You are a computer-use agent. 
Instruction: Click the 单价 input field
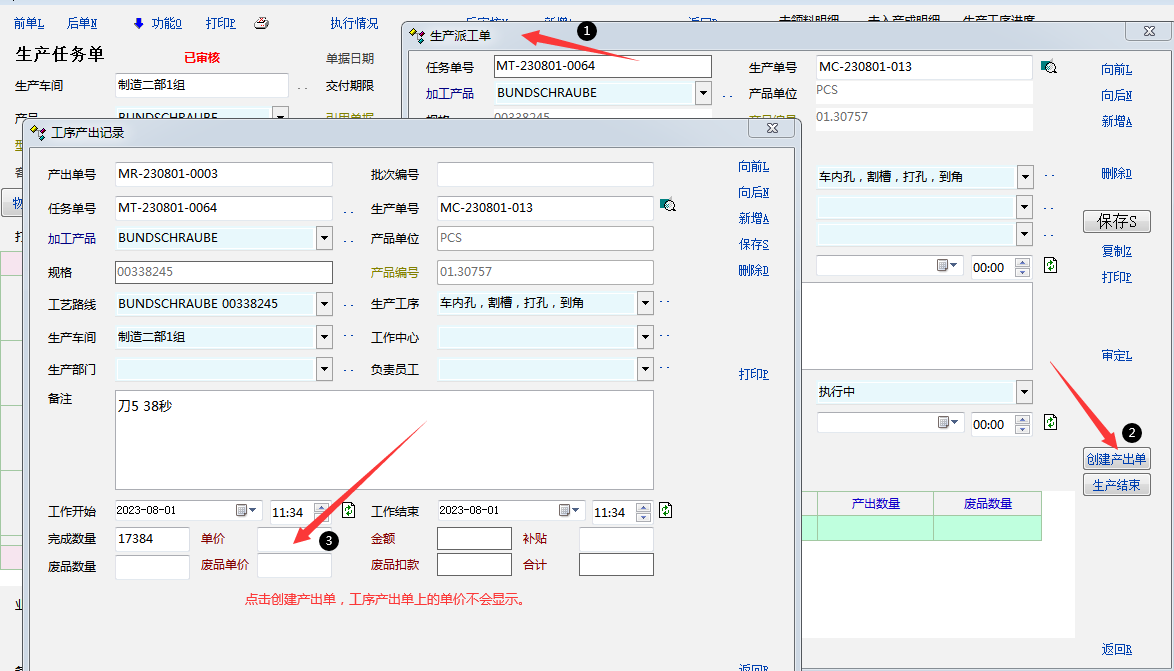point(294,539)
